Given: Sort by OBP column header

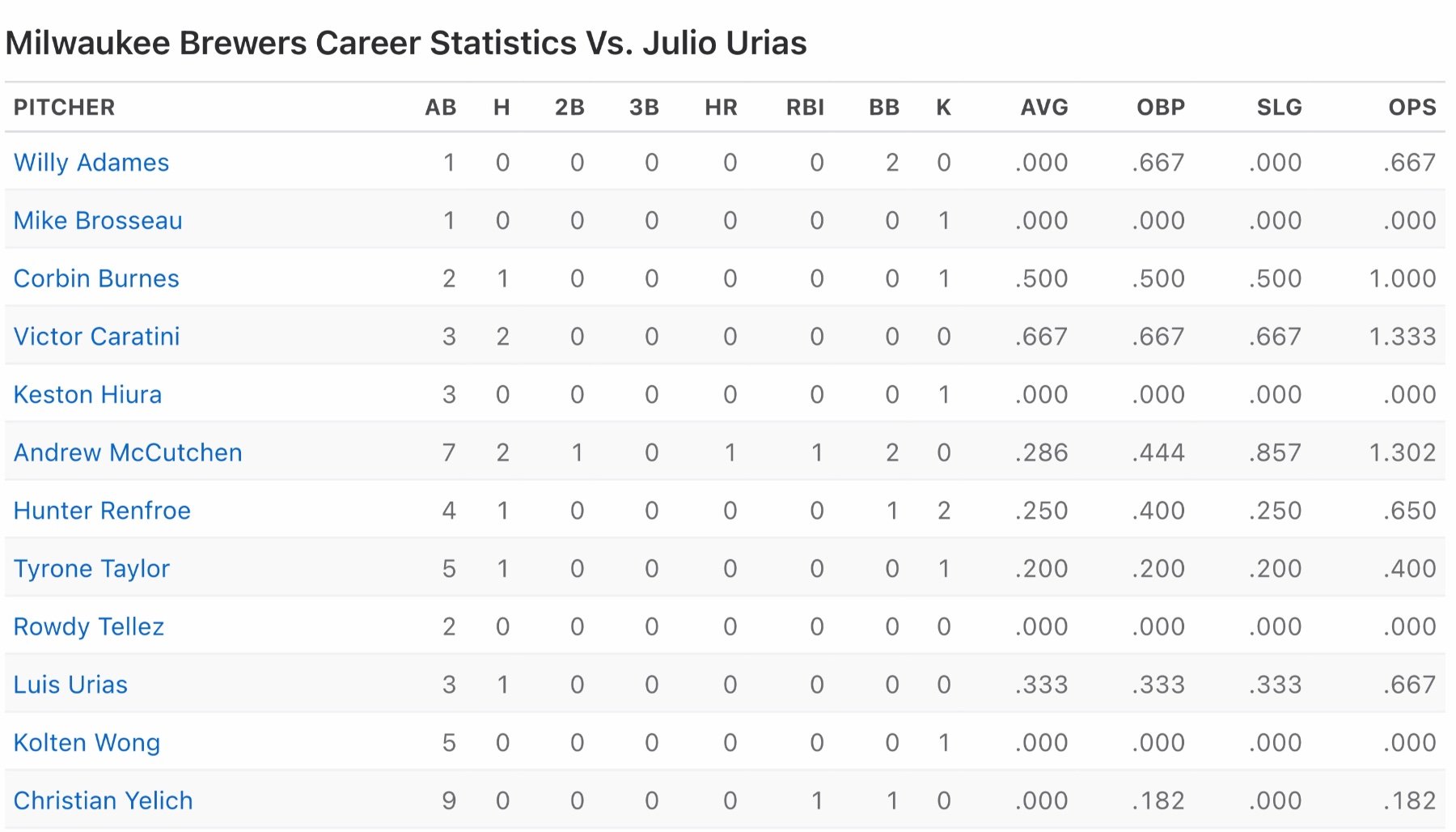Looking at the screenshot, I should click(1160, 108).
